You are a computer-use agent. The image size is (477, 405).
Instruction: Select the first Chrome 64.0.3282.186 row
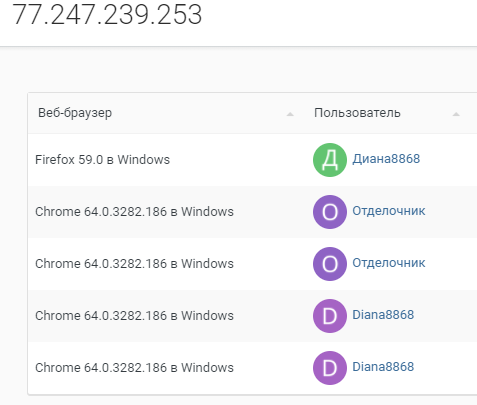coord(252,212)
